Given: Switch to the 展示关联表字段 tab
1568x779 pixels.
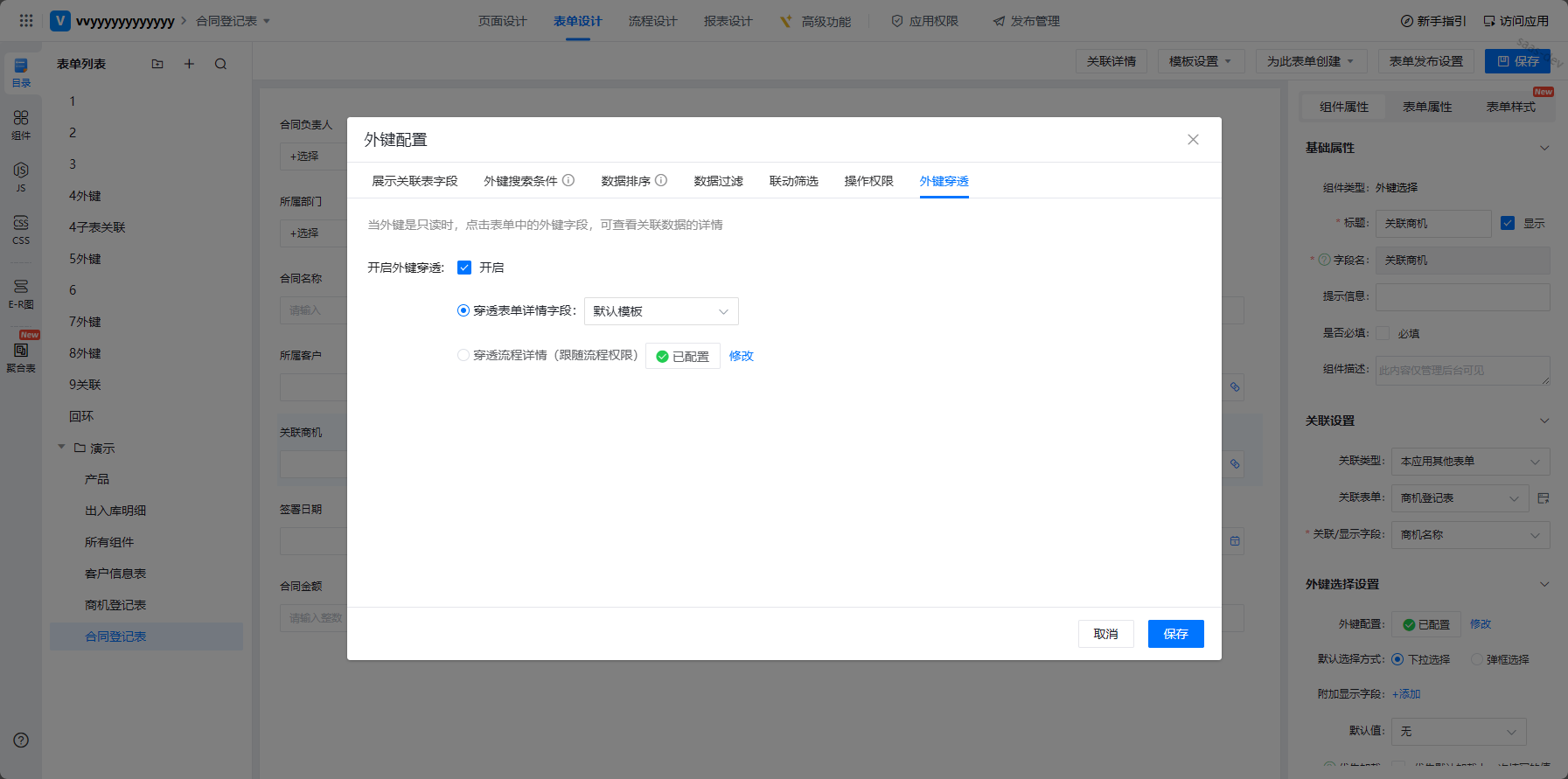Looking at the screenshot, I should (x=415, y=181).
